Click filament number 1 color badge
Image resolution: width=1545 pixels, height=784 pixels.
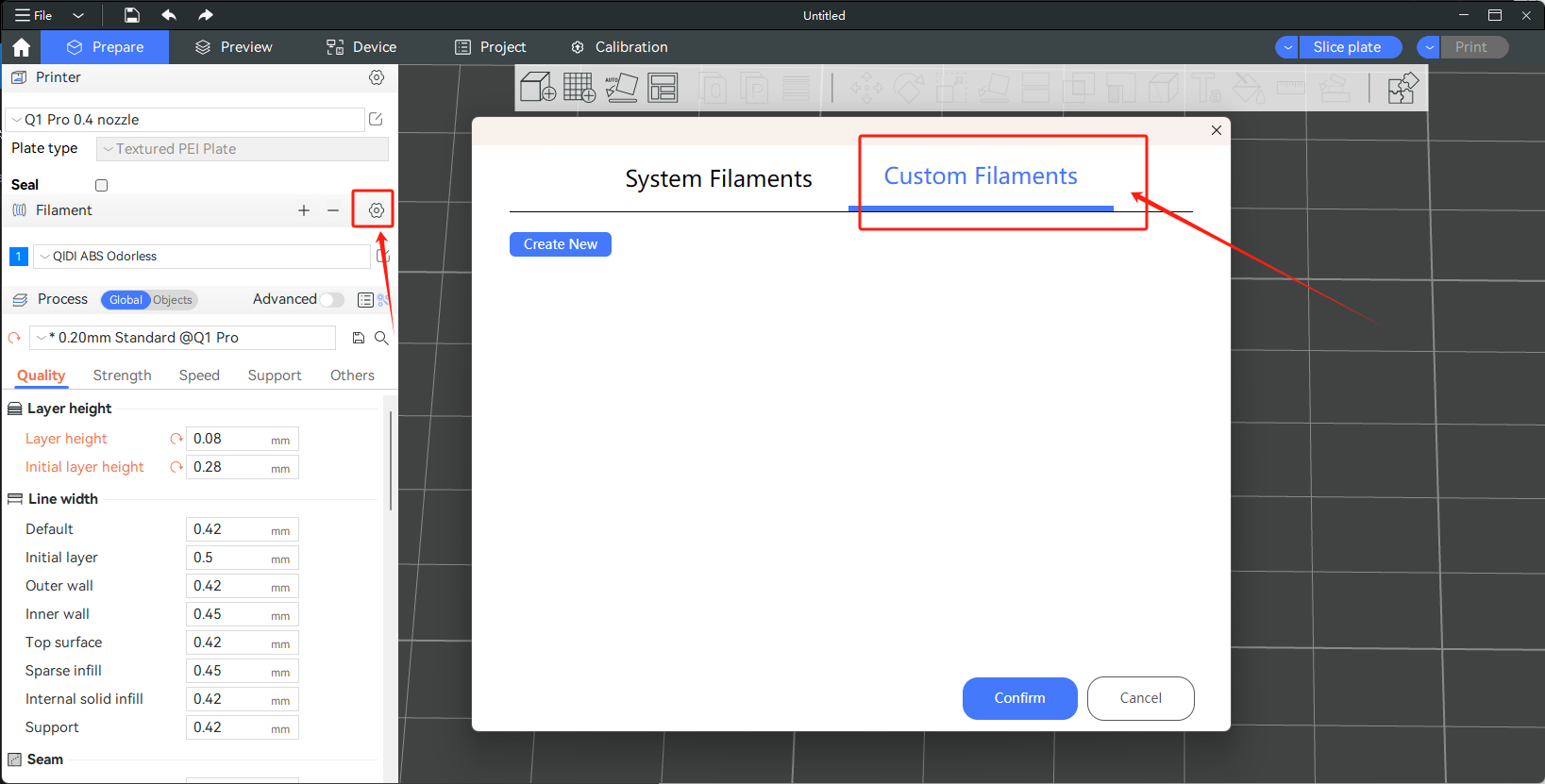tap(18, 256)
